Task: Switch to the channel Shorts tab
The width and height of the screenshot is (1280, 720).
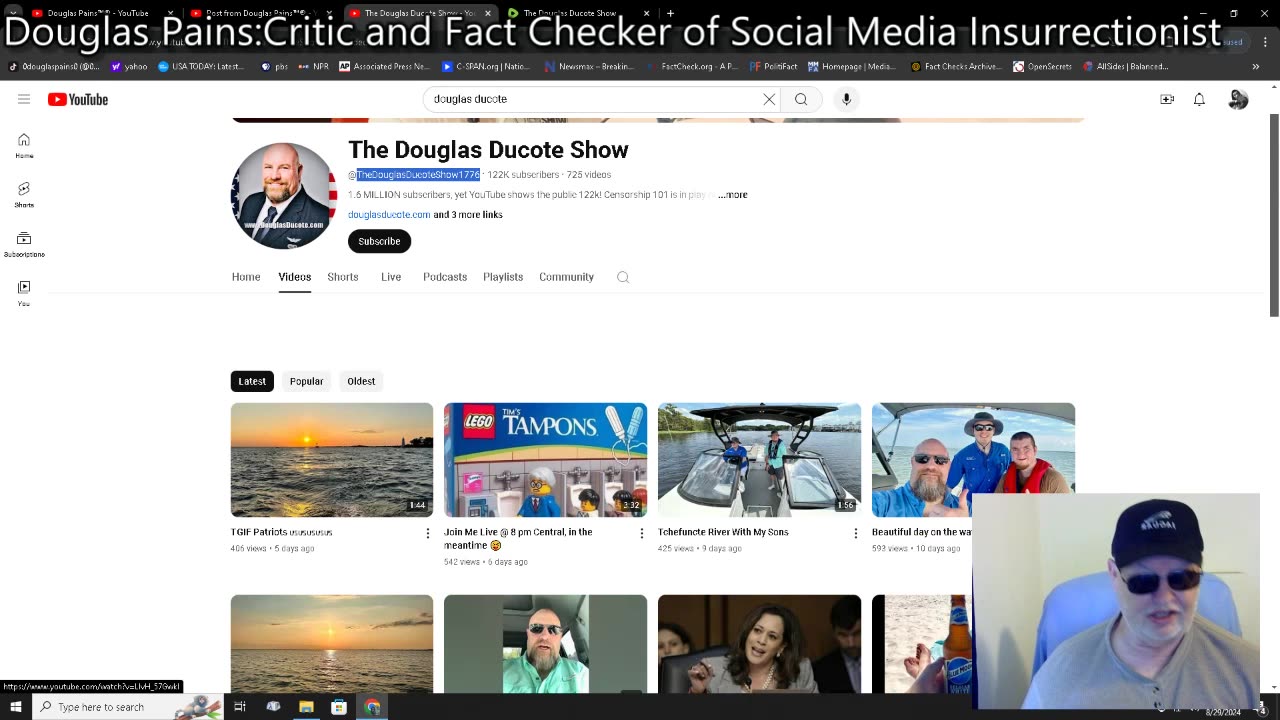Action: [x=343, y=277]
